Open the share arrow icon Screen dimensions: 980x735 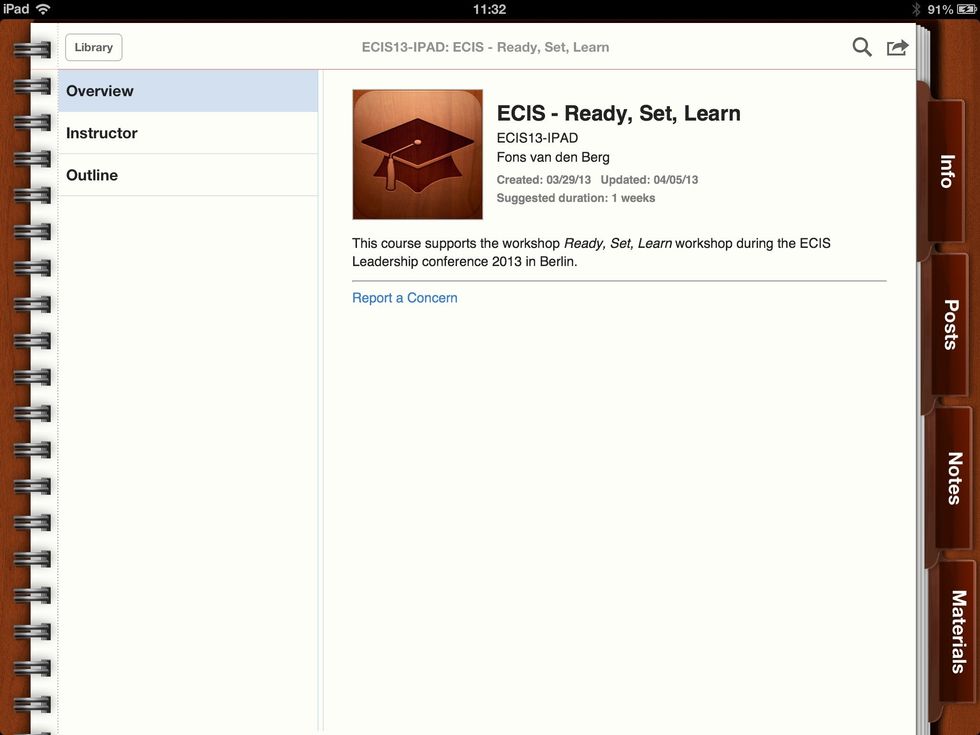[x=897, y=47]
